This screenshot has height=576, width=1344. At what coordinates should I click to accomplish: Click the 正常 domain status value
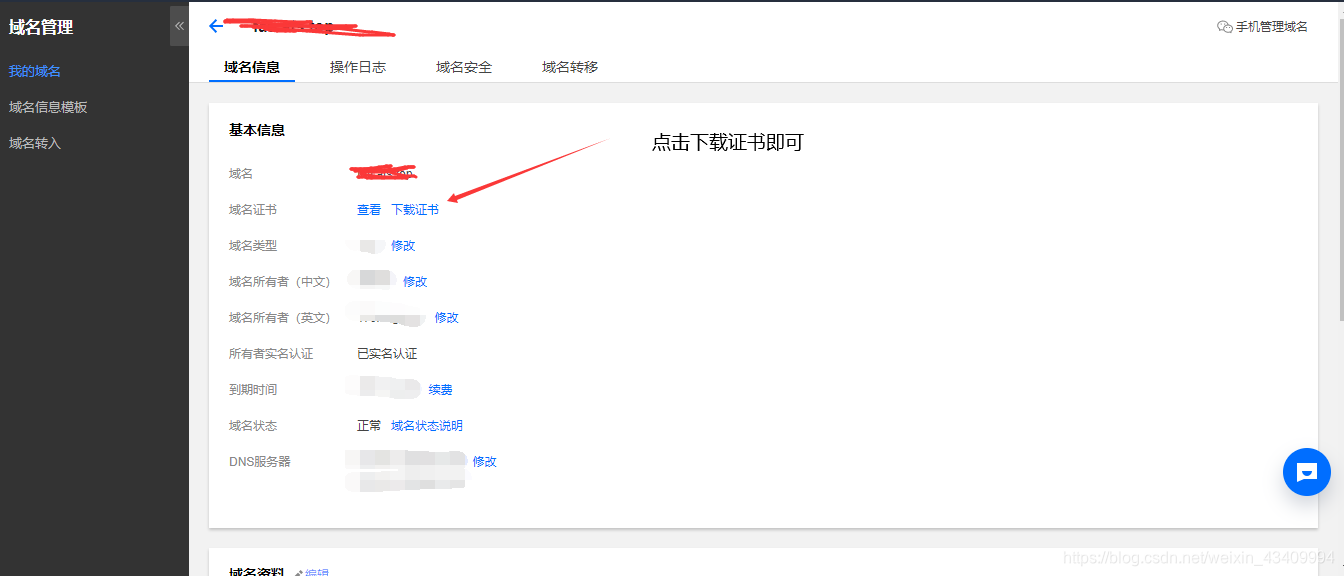pos(369,426)
